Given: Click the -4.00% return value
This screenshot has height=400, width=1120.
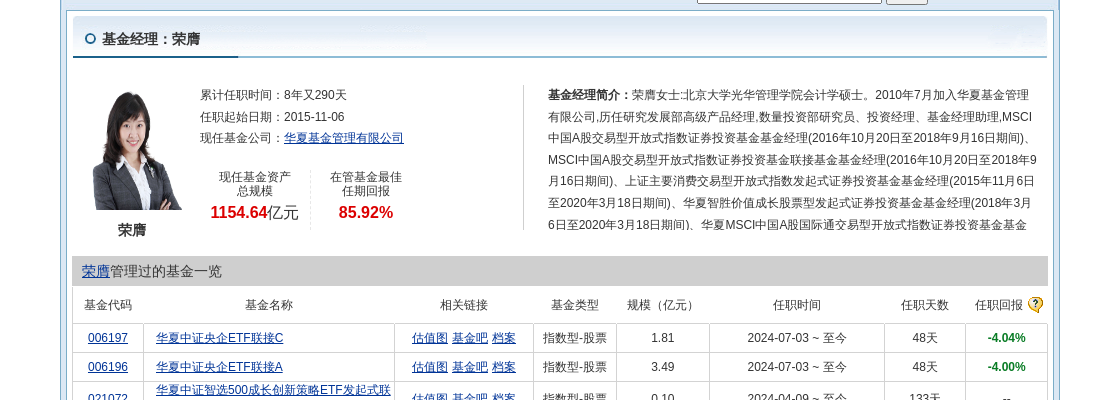Looking at the screenshot, I should pos(1006,367).
